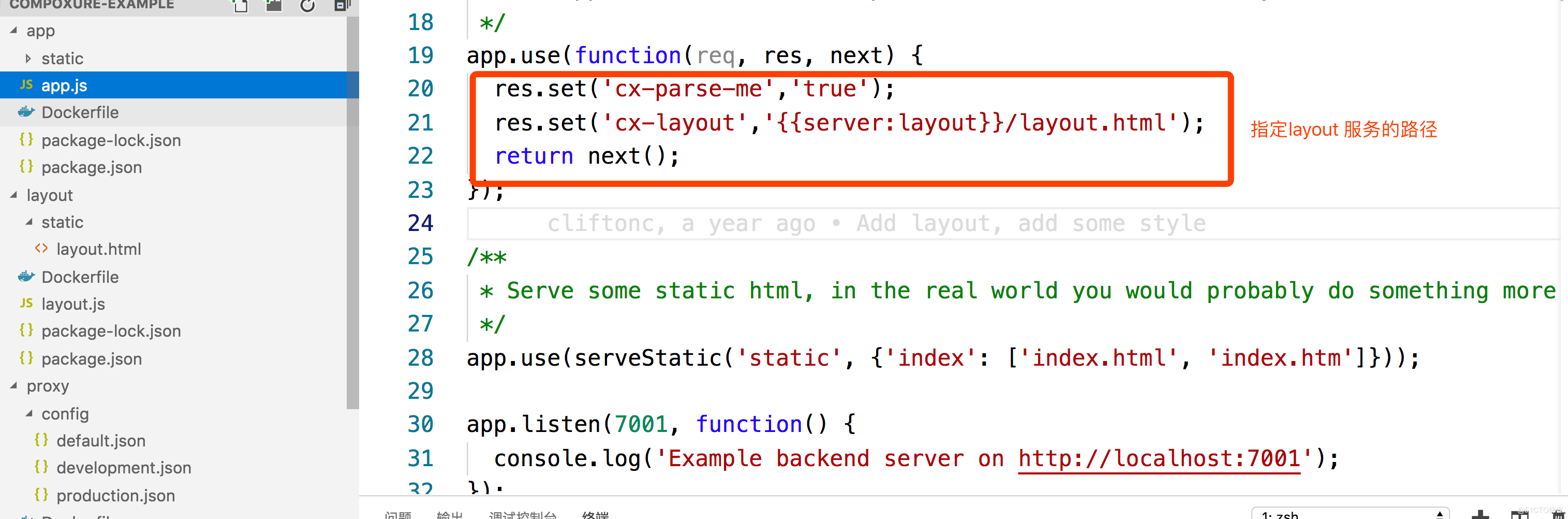Switch to the 调试控制台 debug console tab
The image size is (1568, 519).
[x=522, y=515]
